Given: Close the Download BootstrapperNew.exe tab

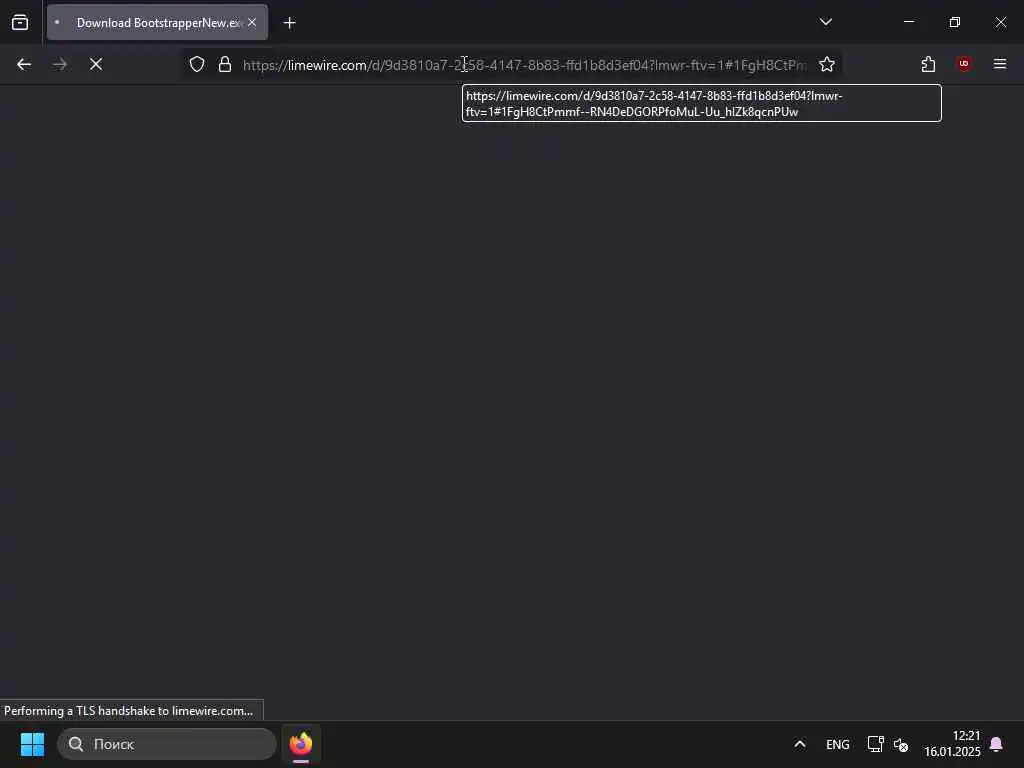Looking at the screenshot, I should (252, 23).
